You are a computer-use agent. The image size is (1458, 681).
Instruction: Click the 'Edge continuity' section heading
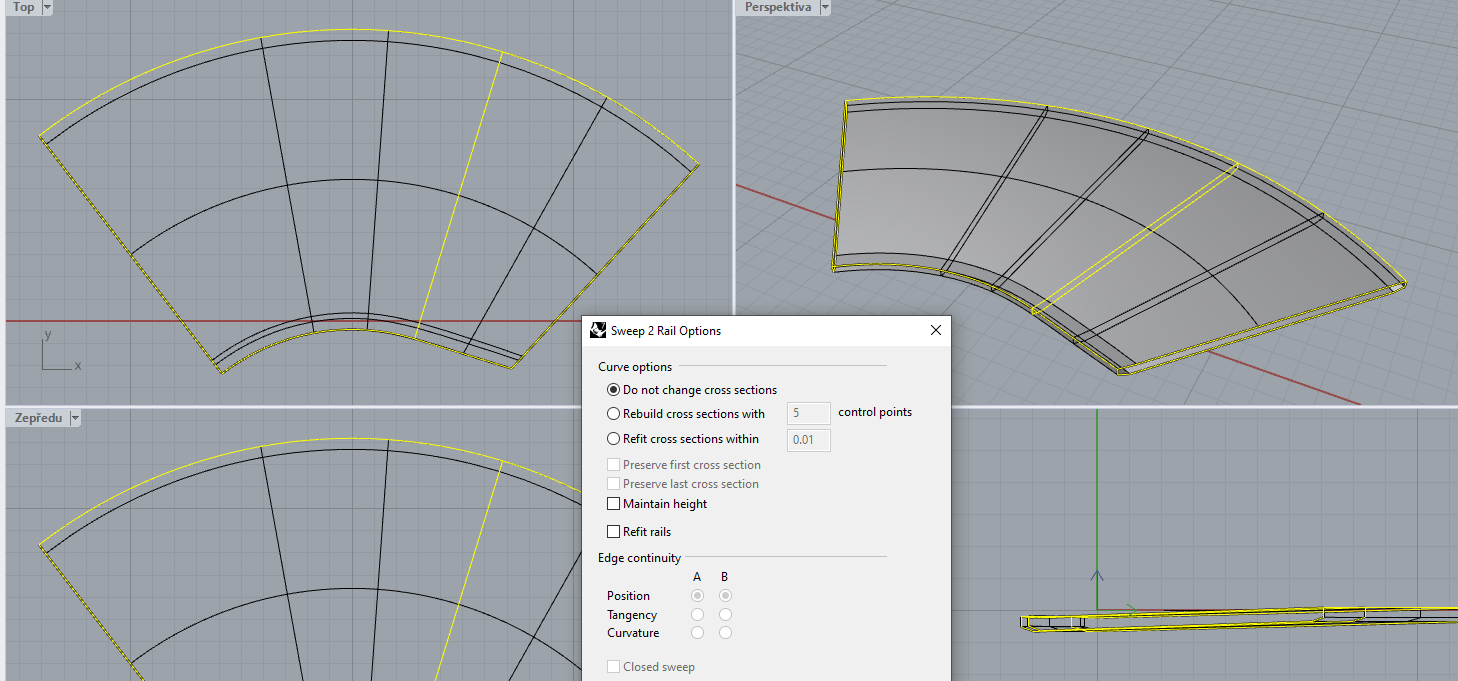coord(639,558)
